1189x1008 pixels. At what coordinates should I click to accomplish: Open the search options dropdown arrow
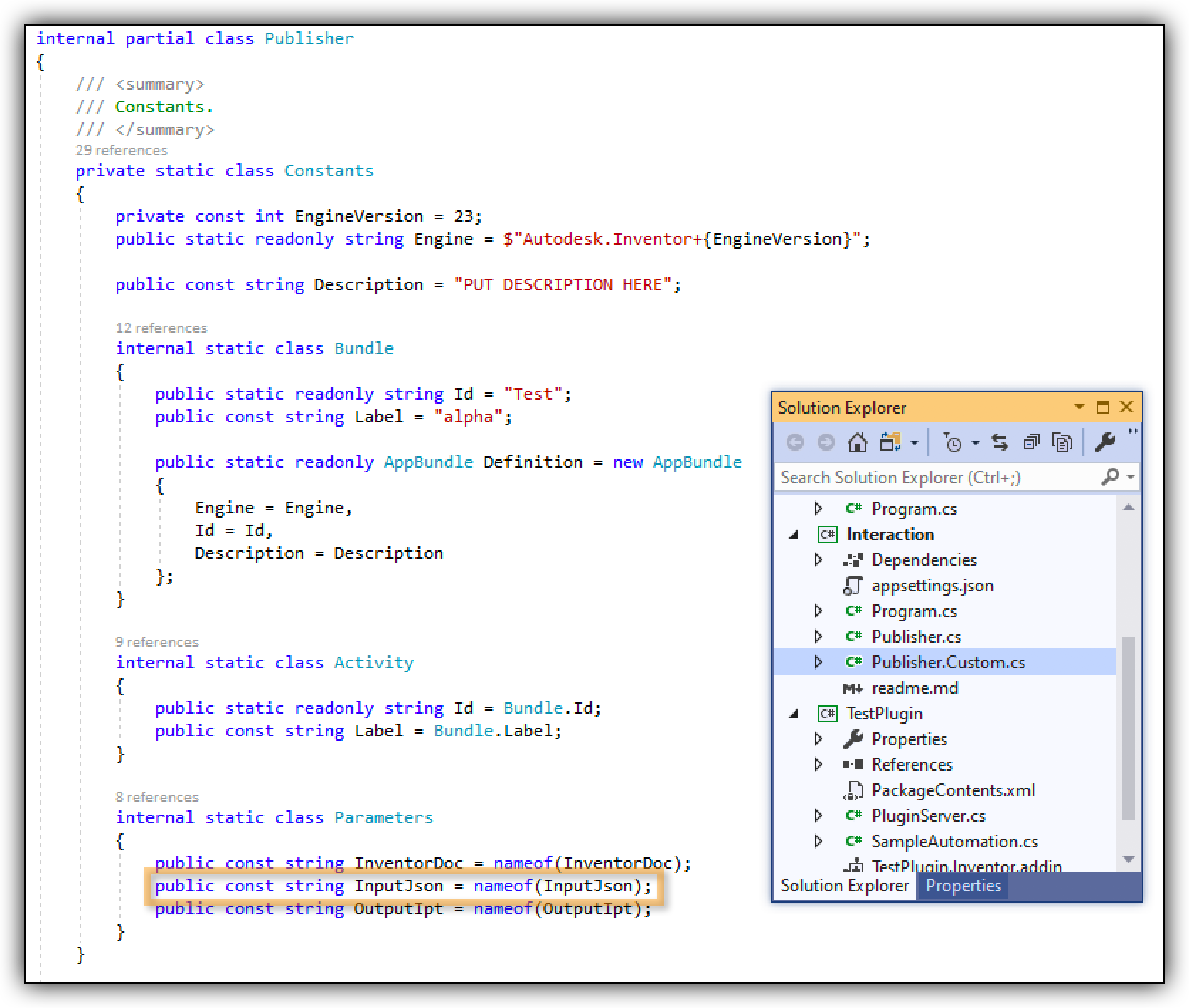pyautogui.click(x=1131, y=478)
